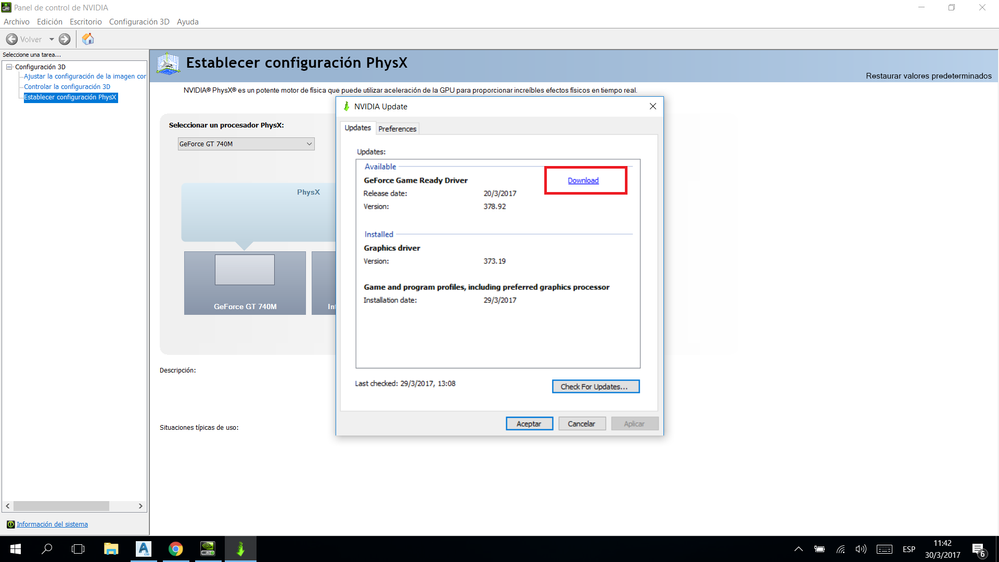The width and height of the screenshot is (999, 562).
Task: Open Información del sistema link
Action: click(x=52, y=524)
